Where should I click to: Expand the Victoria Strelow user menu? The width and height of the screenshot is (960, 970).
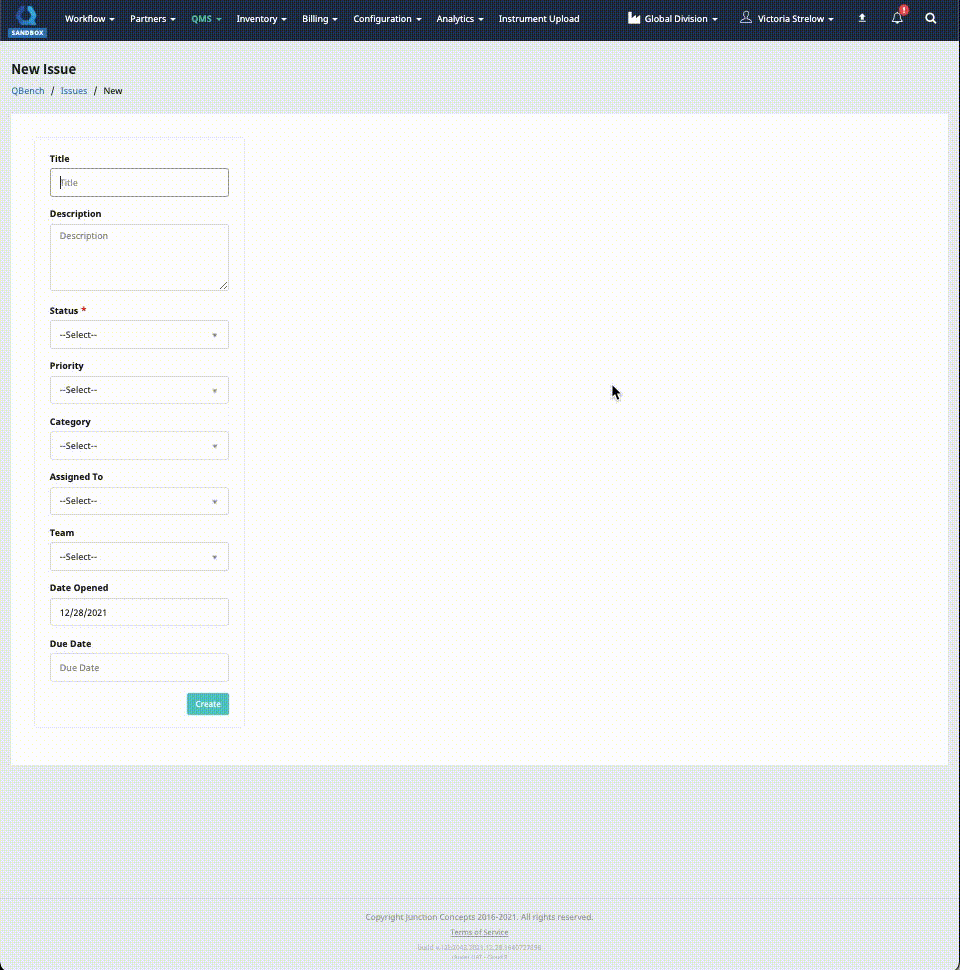795,19
